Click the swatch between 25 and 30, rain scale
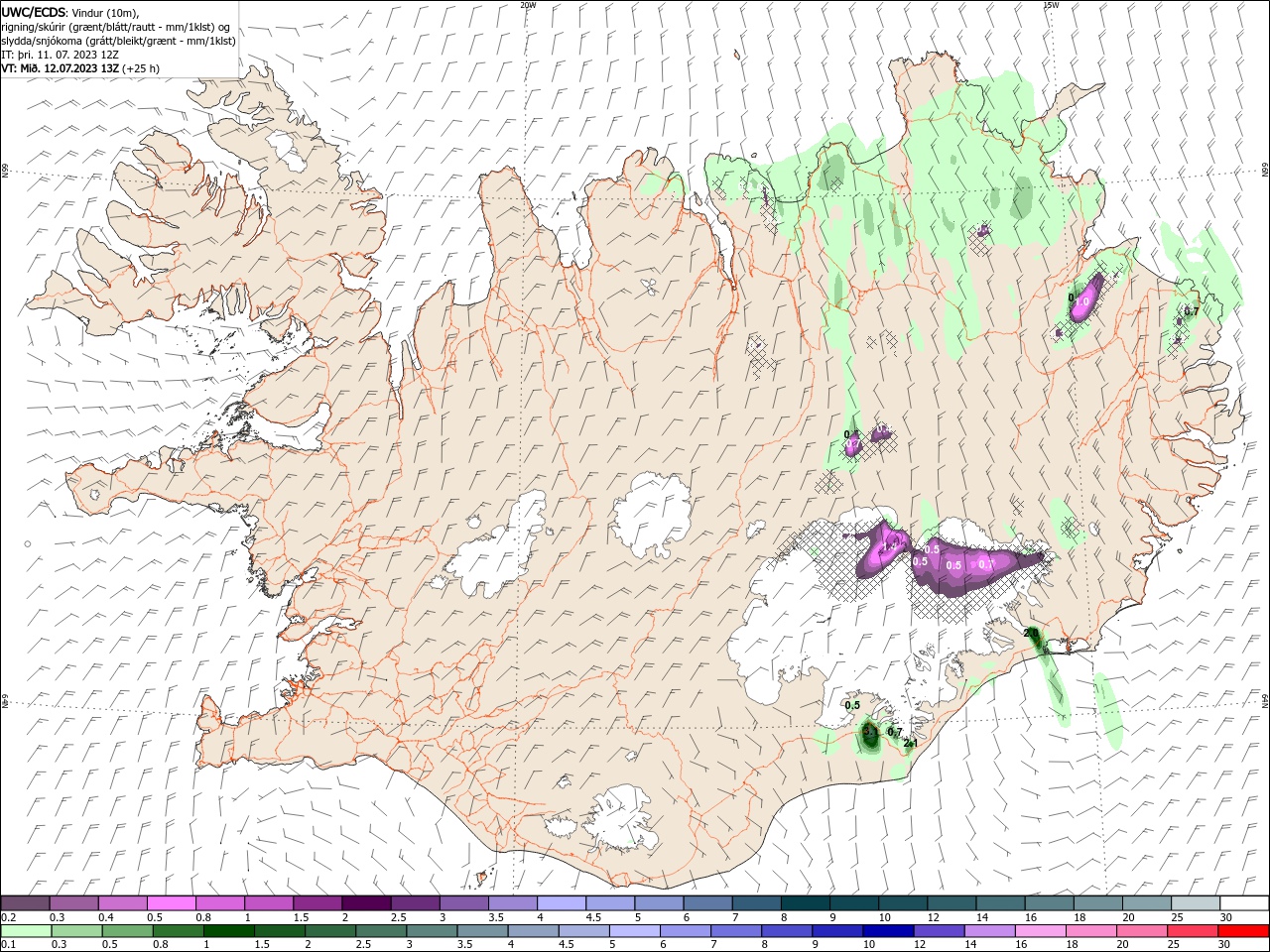Image resolution: width=1270 pixels, height=952 pixels. click(1195, 931)
